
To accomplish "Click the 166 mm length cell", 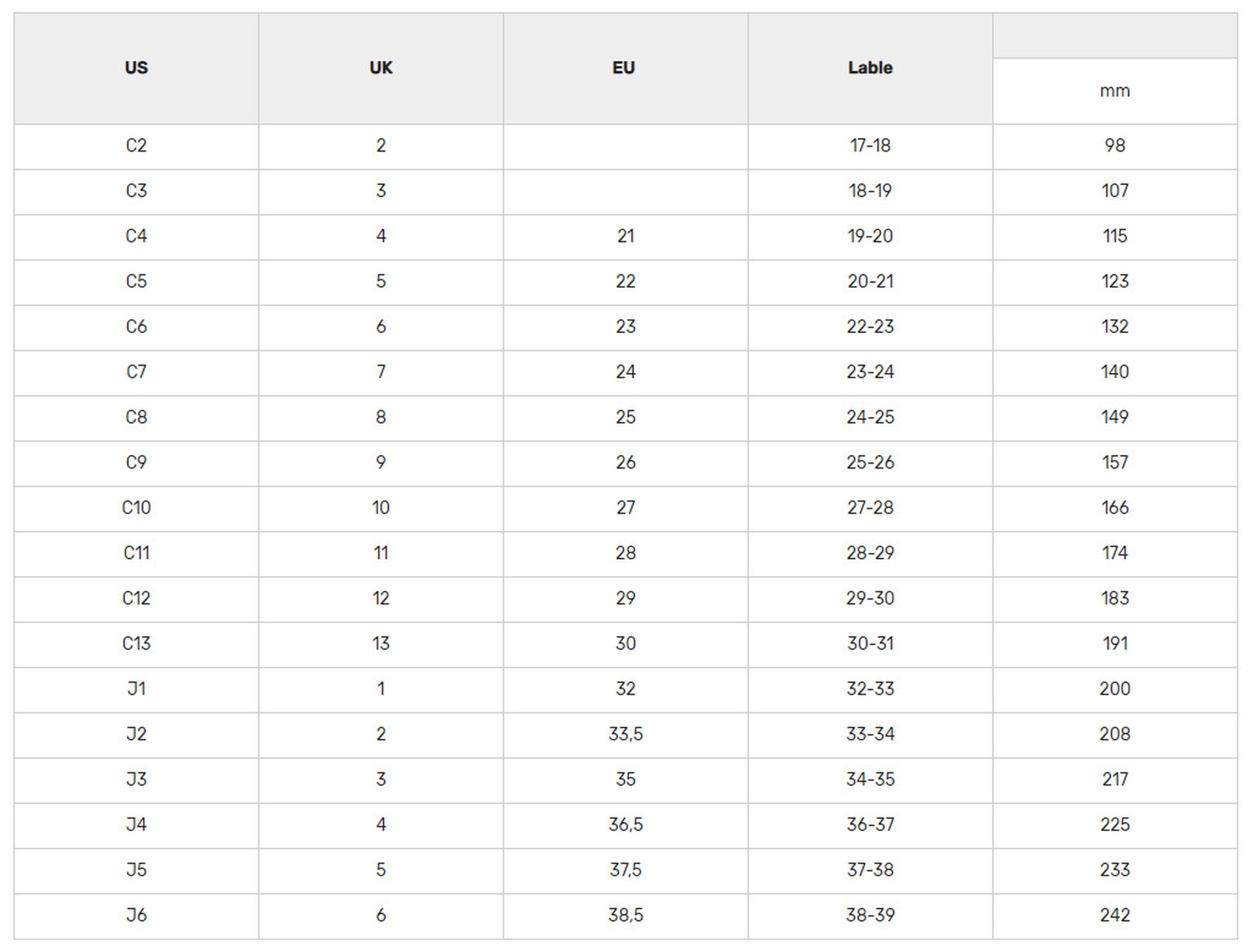I will [x=1115, y=508].
